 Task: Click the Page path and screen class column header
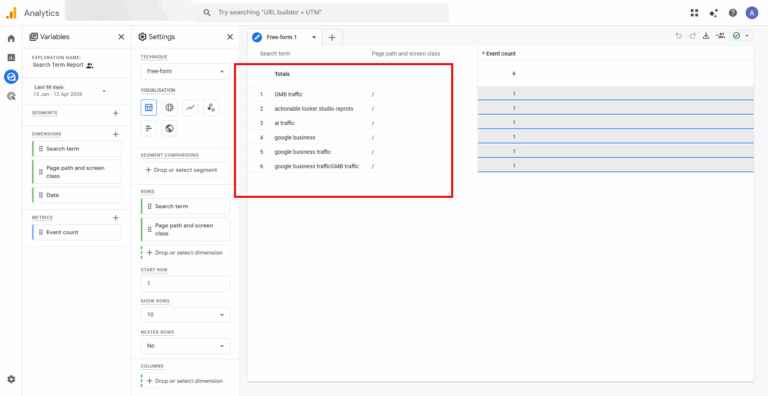406,54
